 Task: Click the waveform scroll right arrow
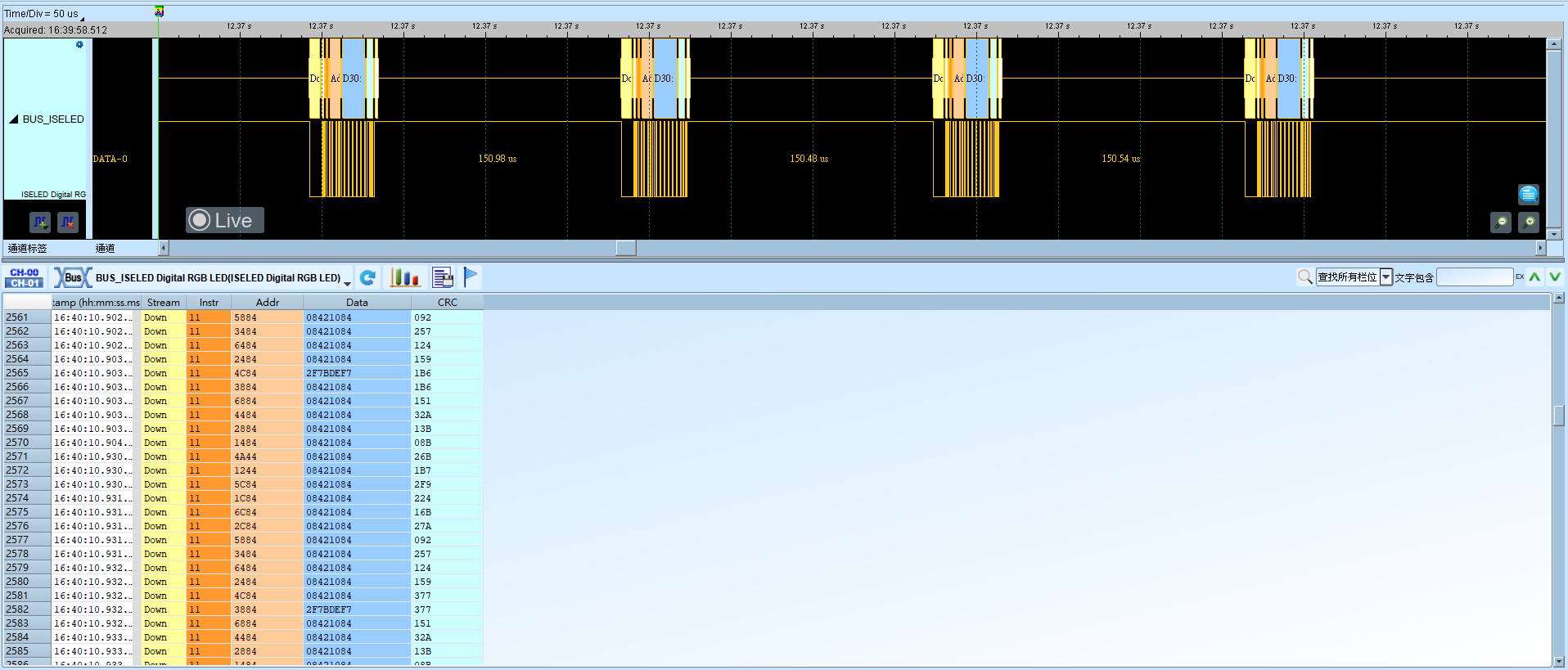(x=1541, y=248)
